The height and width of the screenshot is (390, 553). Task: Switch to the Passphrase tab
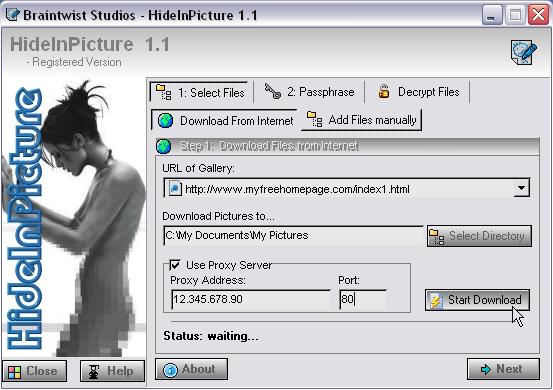(309, 92)
